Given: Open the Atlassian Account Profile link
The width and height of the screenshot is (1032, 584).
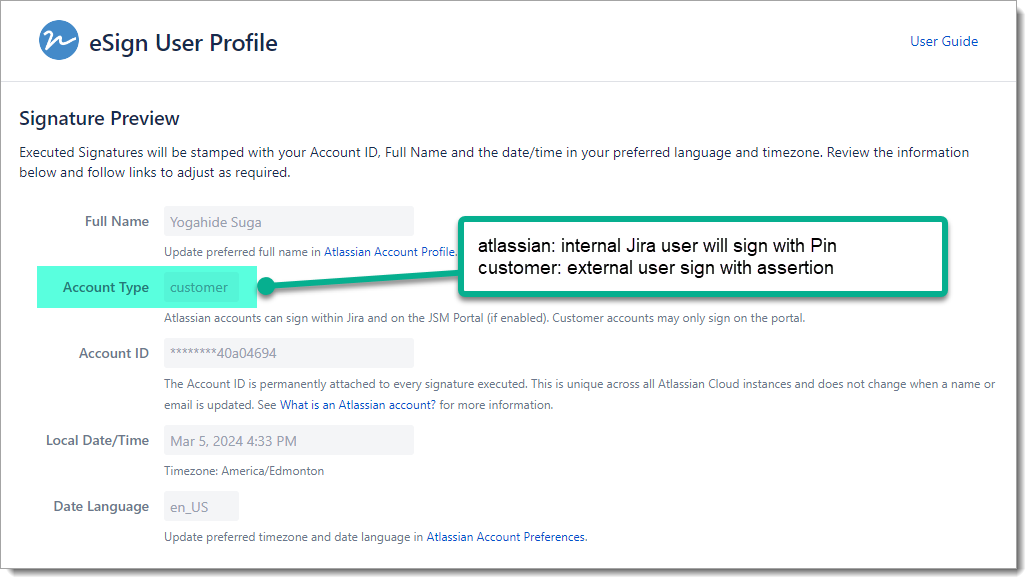Looking at the screenshot, I should (x=390, y=252).
